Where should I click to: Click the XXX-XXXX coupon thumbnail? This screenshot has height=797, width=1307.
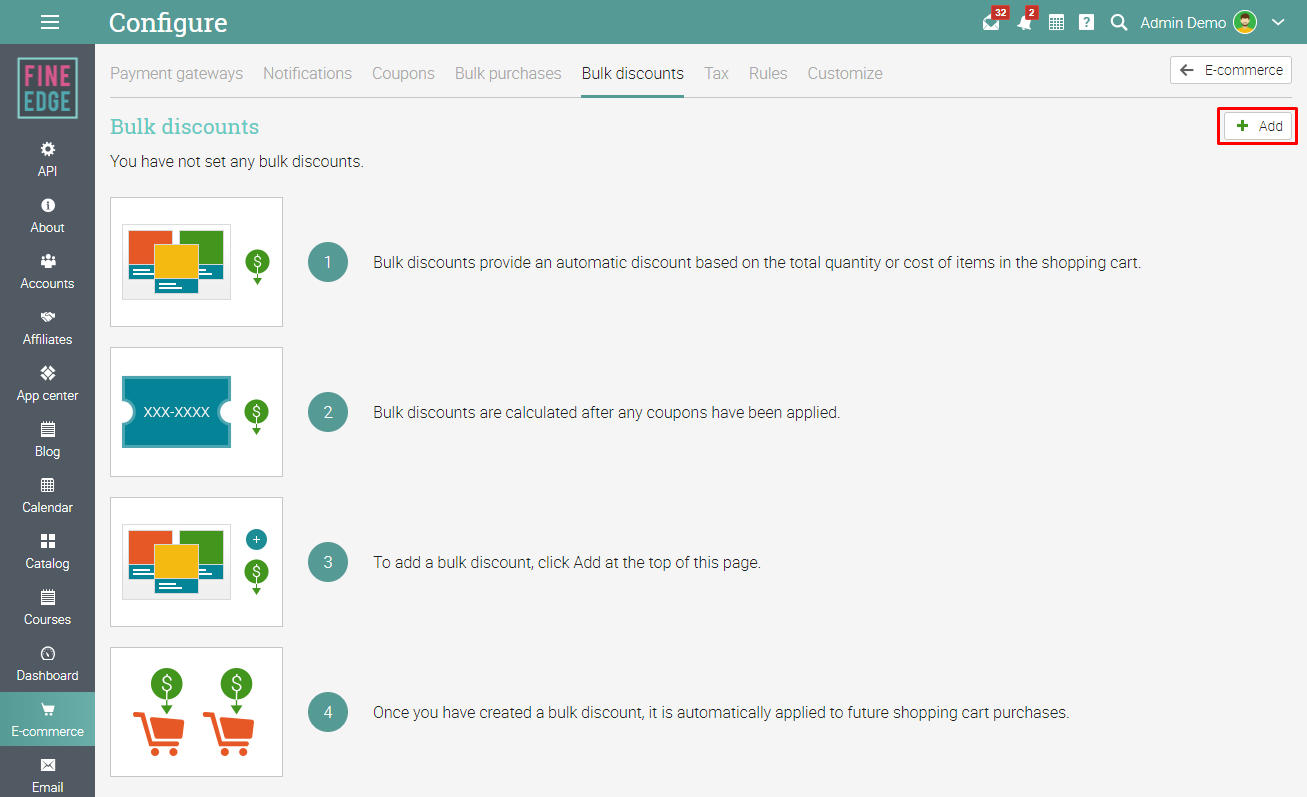tap(196, 412)
